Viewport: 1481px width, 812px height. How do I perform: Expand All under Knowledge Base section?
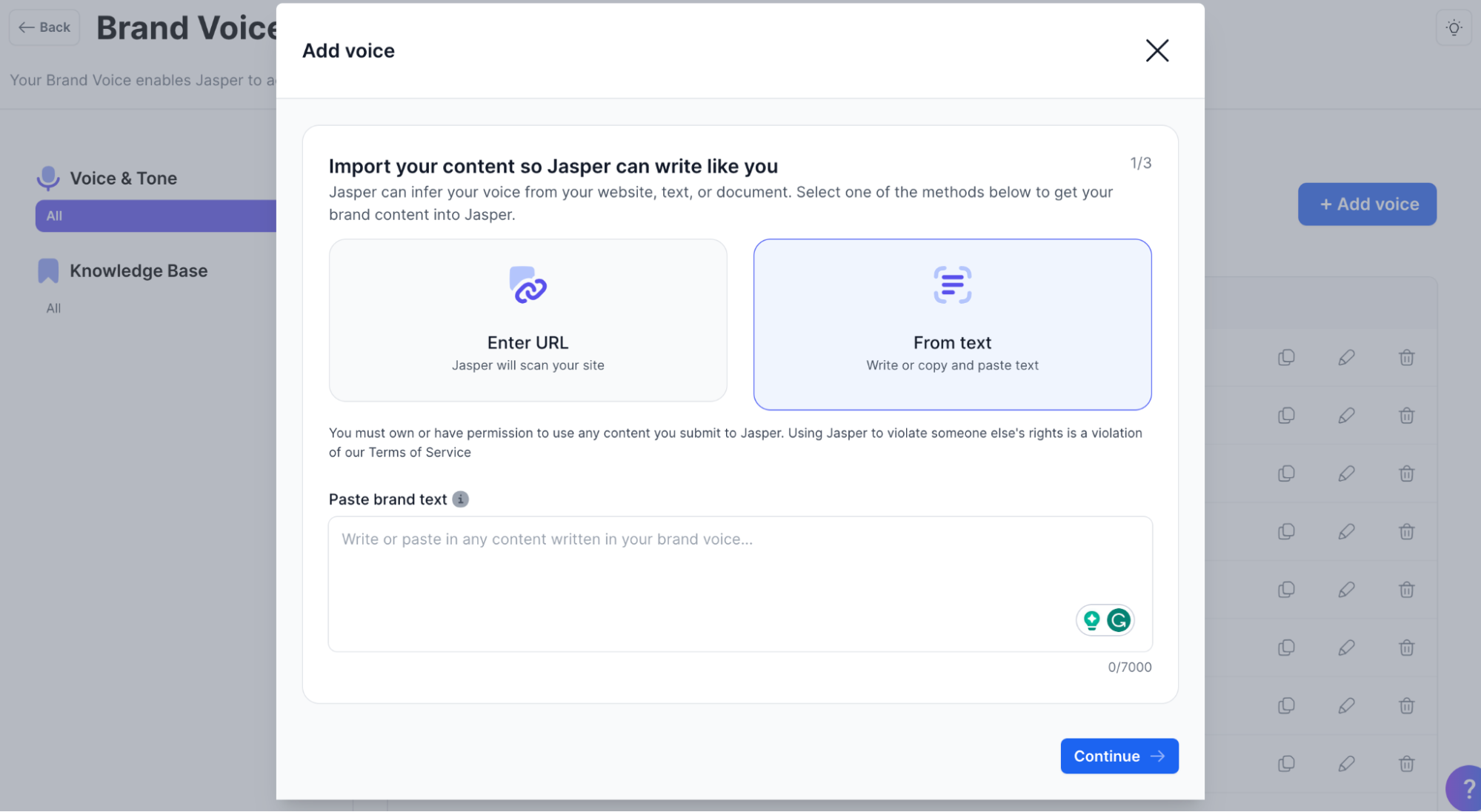53,308
